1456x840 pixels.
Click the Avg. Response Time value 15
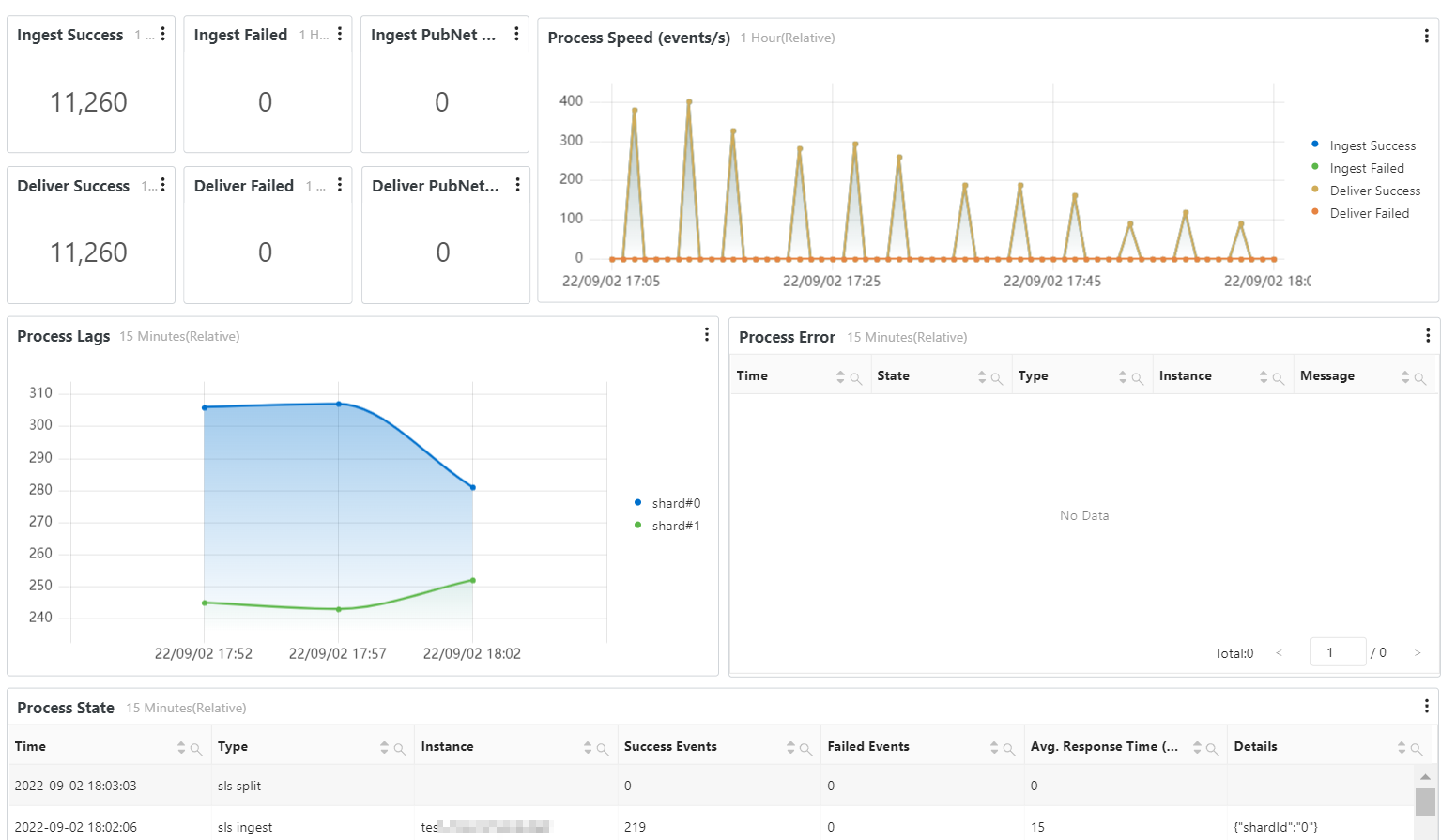click(1037, 827)
